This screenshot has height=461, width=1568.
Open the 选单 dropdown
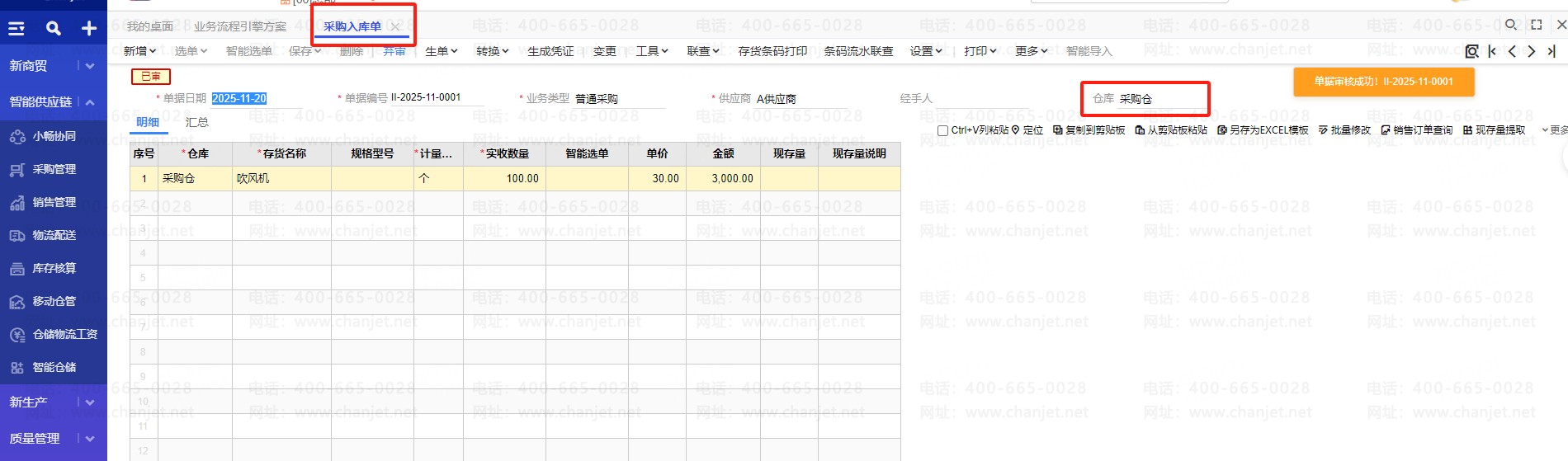191,51
